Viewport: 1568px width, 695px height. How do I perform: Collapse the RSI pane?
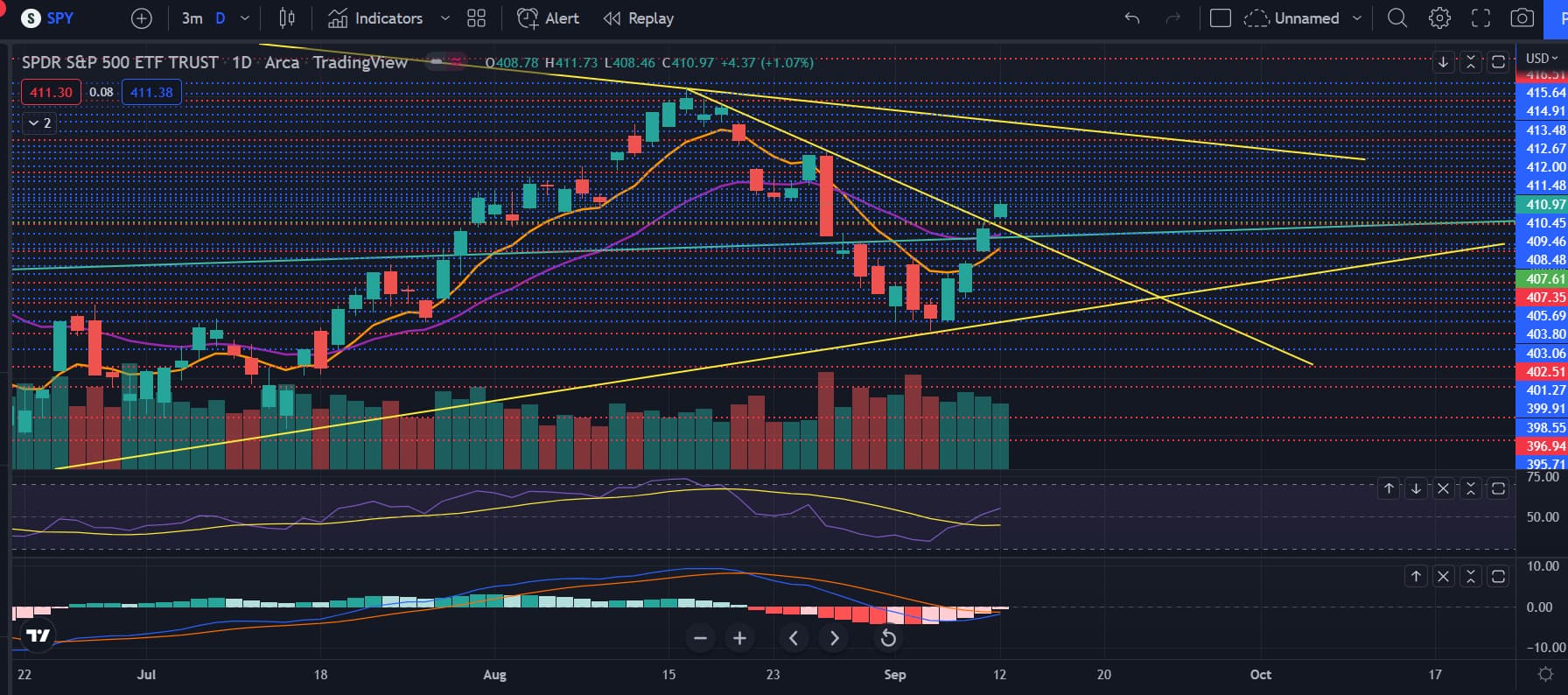[1470, 488]
